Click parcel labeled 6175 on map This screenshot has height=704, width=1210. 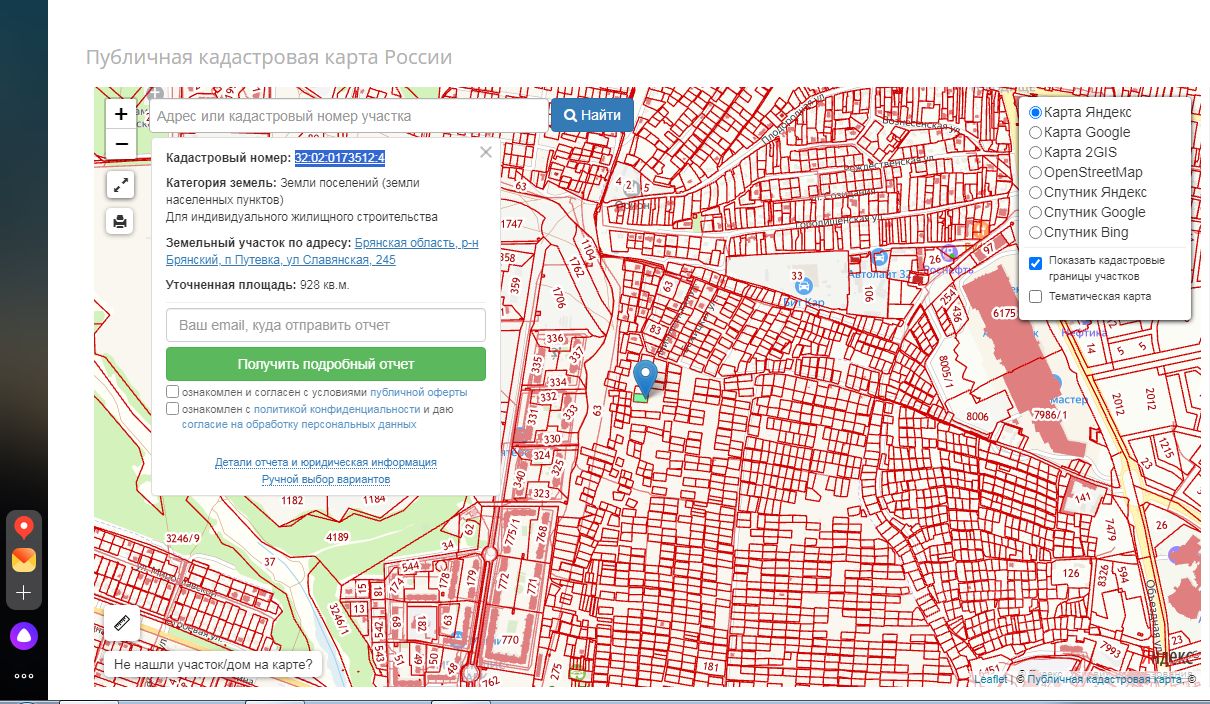click(1003, 313)
